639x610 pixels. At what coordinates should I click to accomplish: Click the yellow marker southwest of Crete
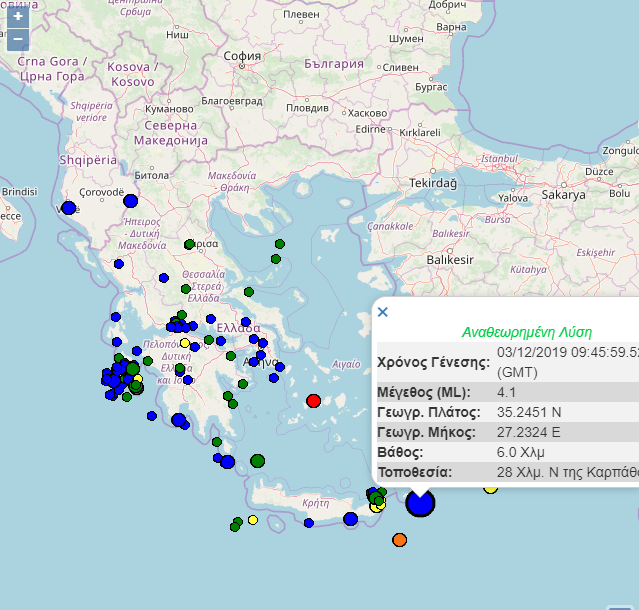pyautogui.click(x=252, y=520)
